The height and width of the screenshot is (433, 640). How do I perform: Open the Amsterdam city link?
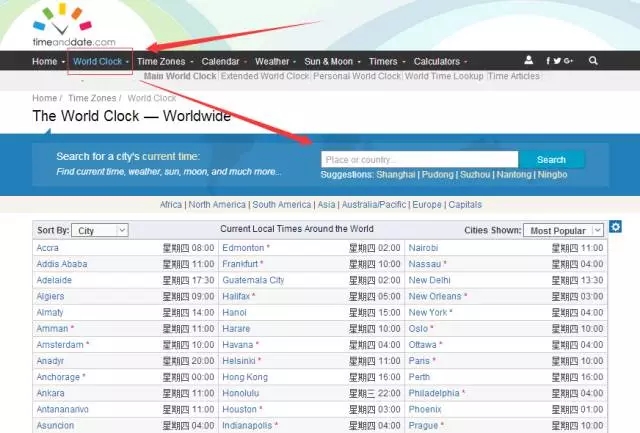click(x=60, y=343)
